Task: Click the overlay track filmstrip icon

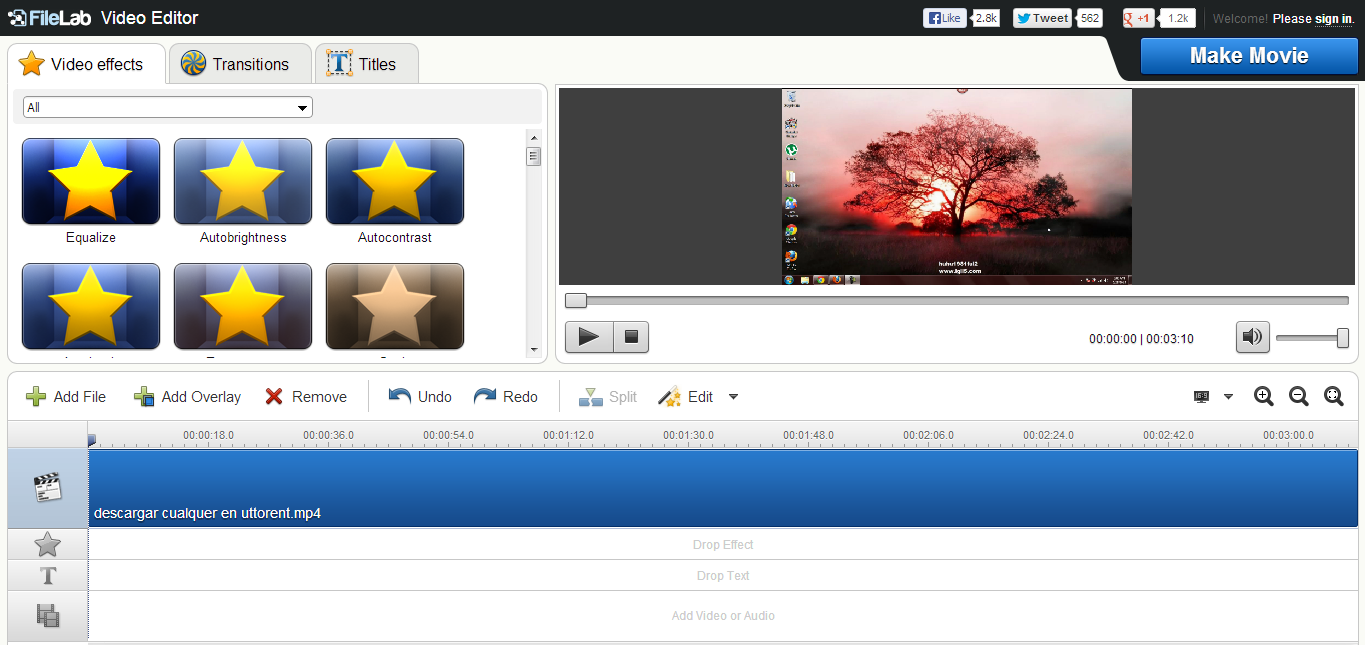Action: (46, 614)
